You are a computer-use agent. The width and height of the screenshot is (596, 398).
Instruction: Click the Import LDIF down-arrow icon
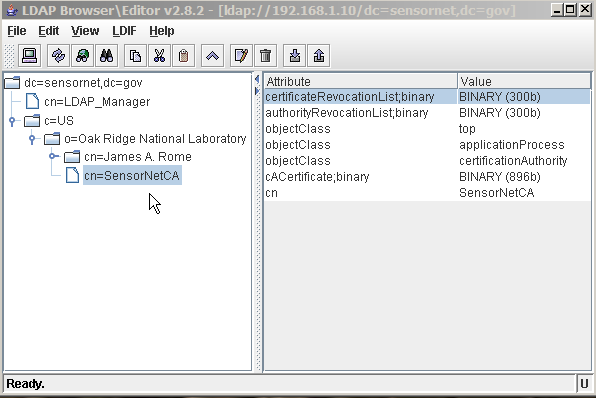tap(295, 56)
